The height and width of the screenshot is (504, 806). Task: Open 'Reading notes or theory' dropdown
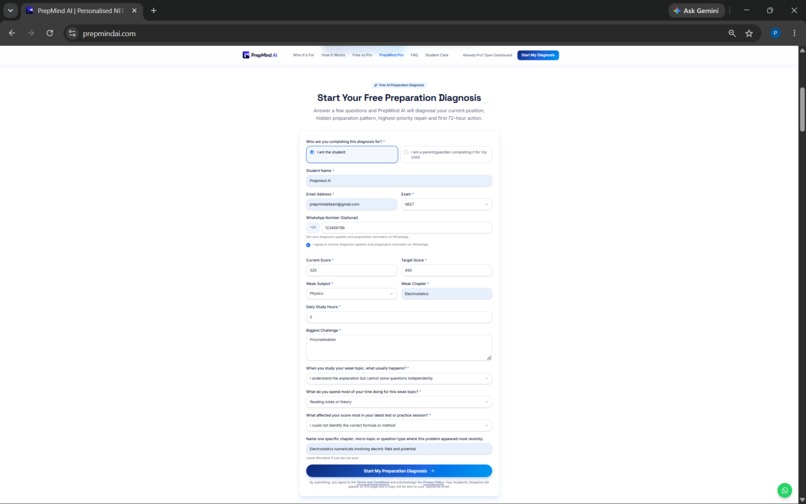tap(399, 402)
